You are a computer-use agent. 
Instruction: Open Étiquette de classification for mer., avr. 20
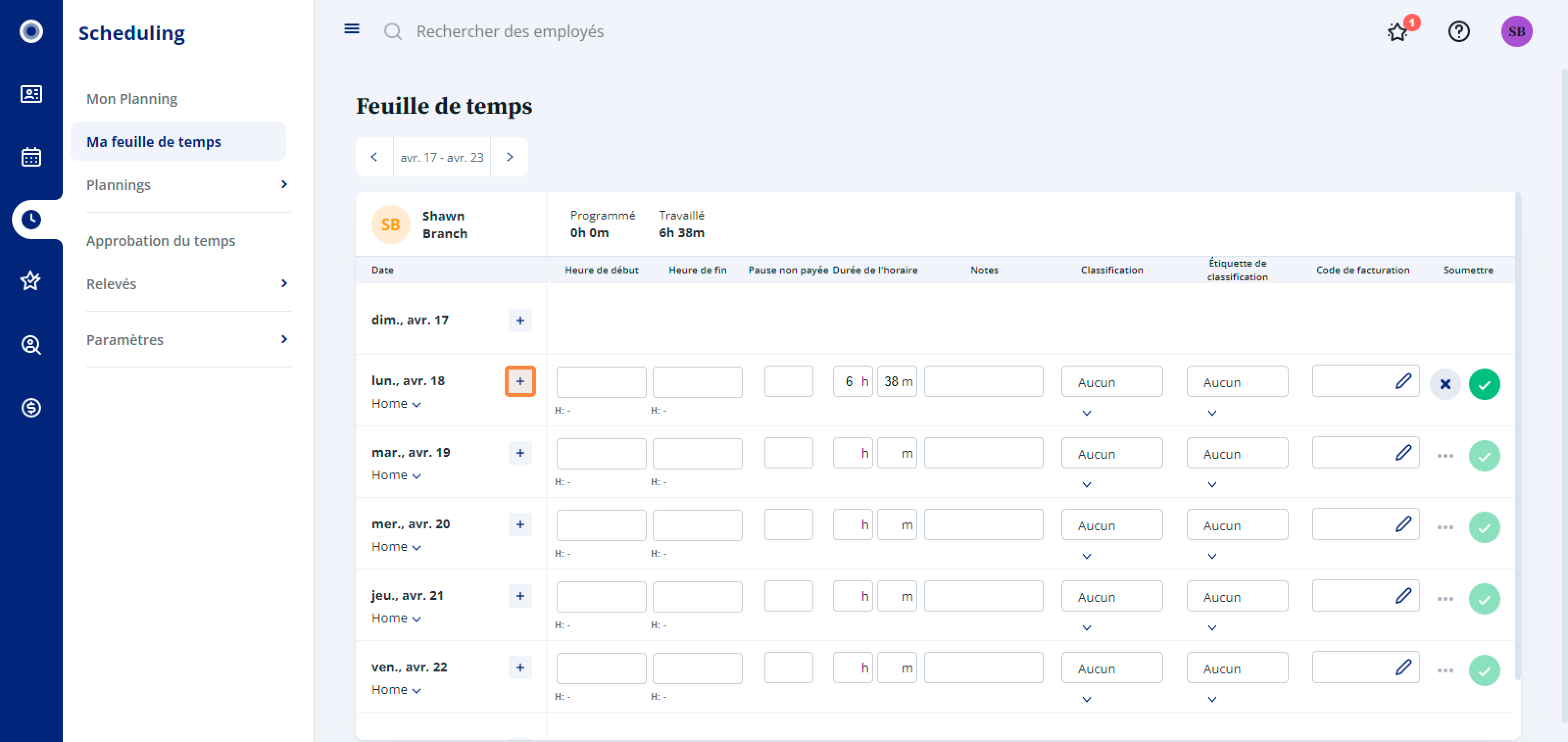[x=1237, y=525]
